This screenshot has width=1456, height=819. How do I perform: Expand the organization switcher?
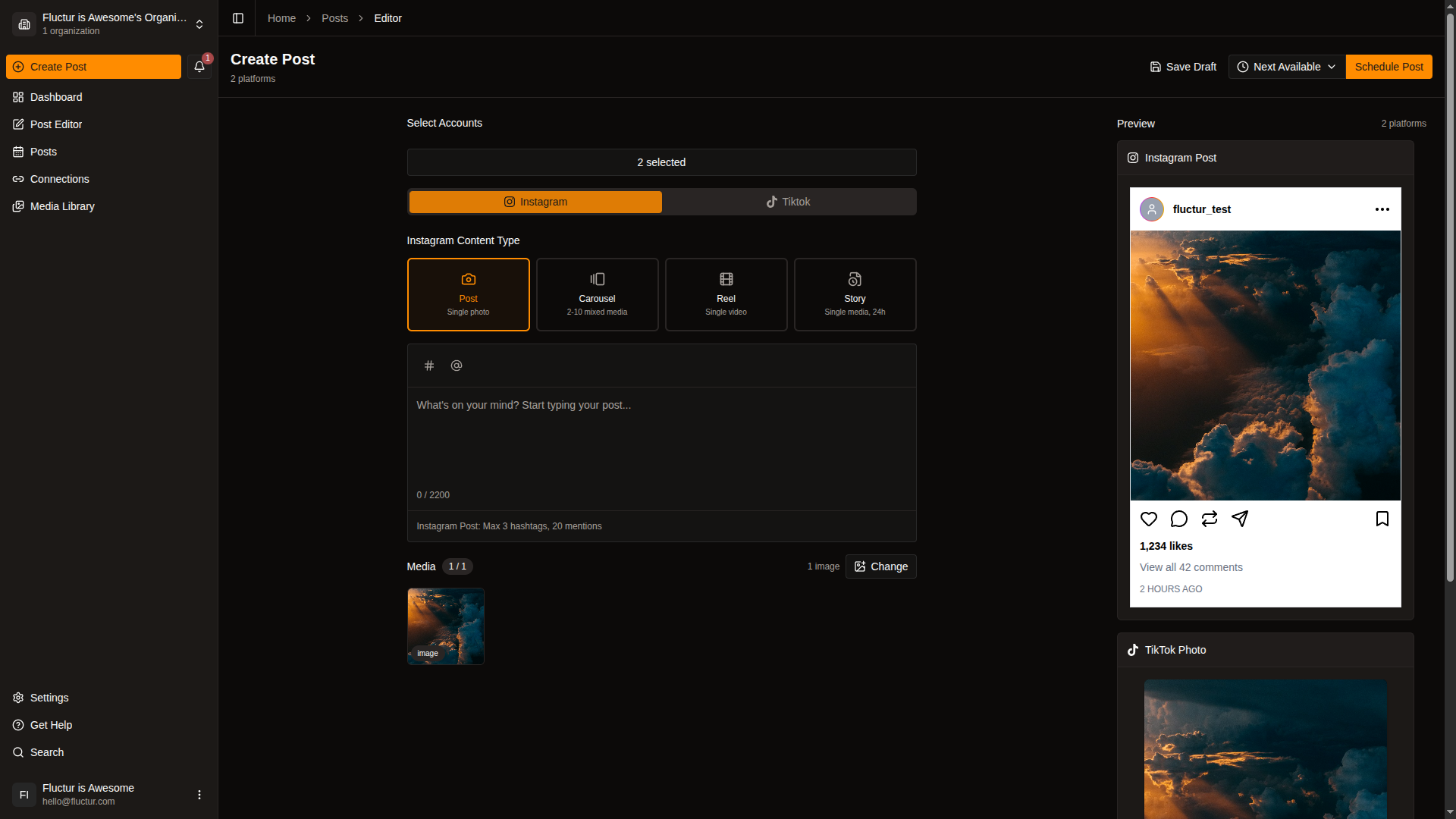pos(199,24)
